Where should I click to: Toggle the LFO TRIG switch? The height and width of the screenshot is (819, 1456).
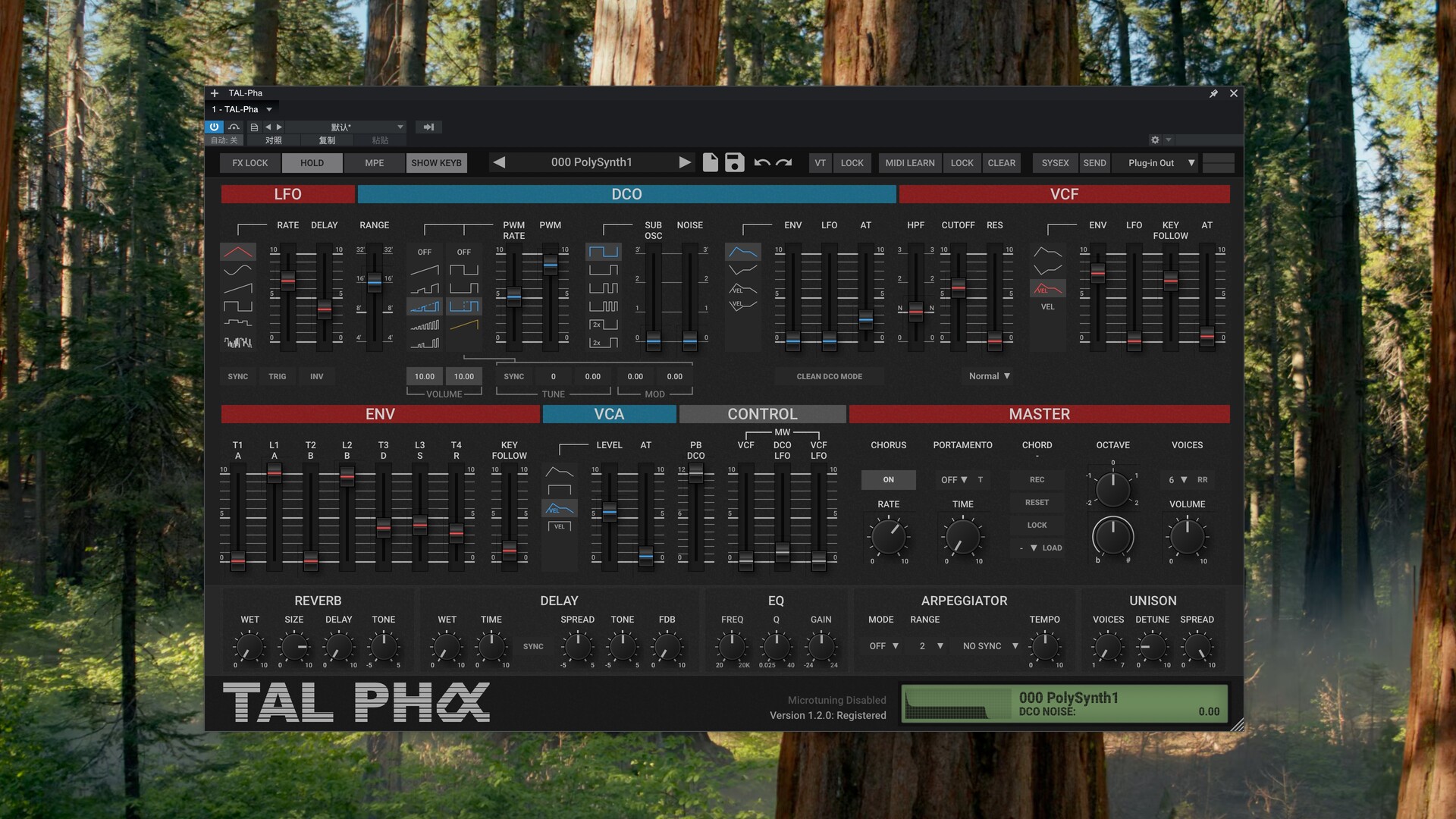pyautogui.click(x=278, y=376)
